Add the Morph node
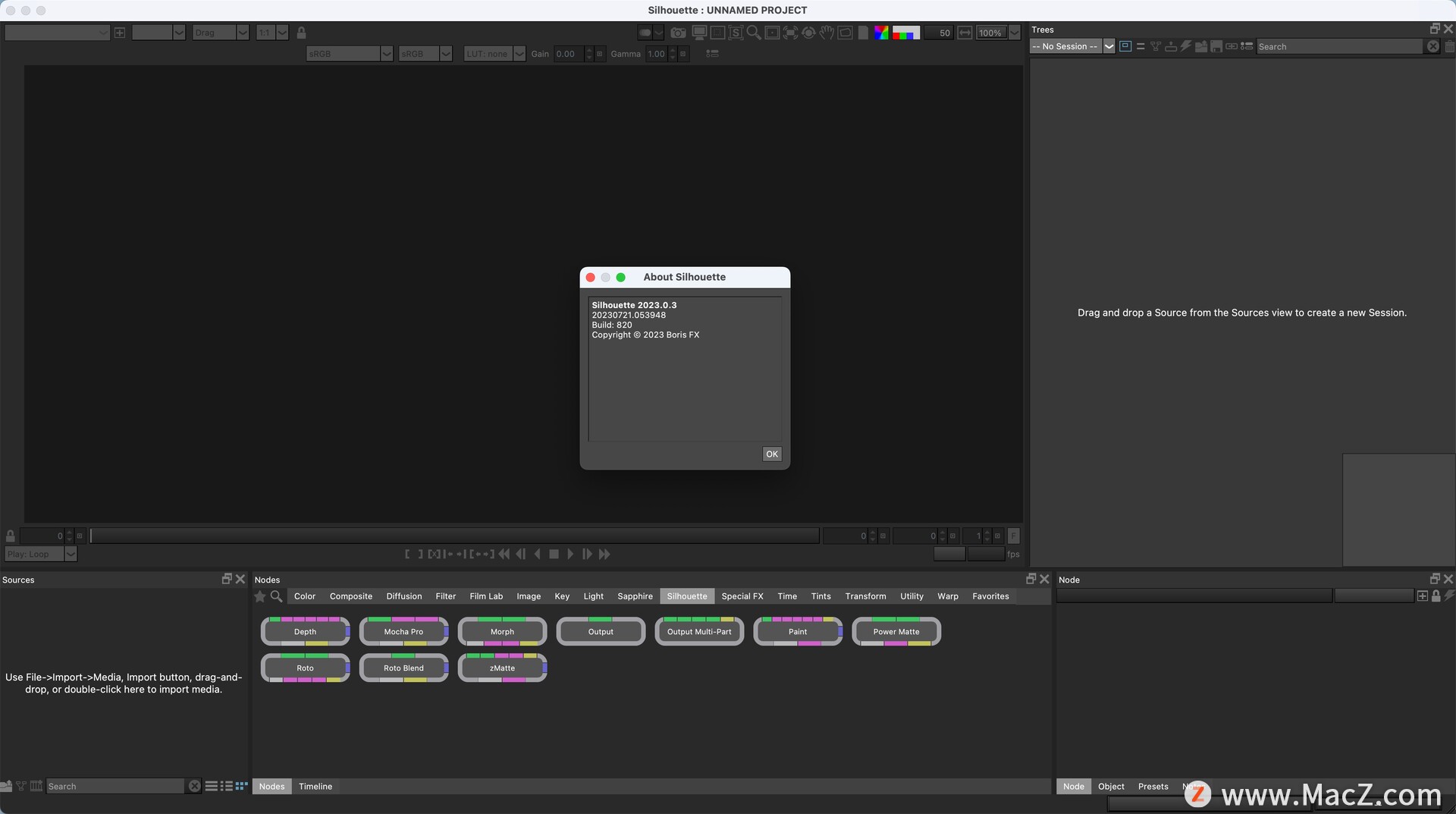1456x814 pixels. point(502,631)
